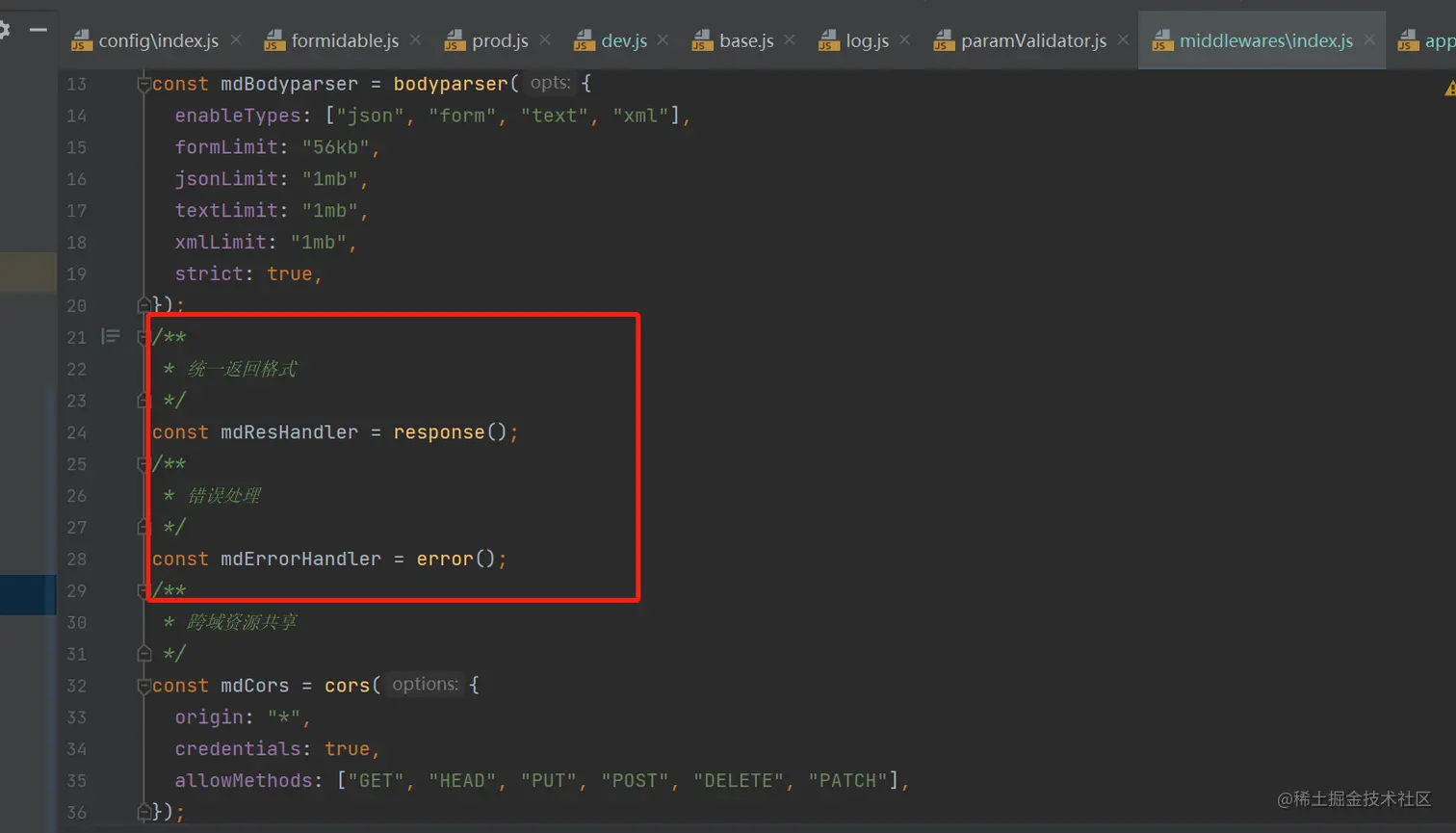Click the bodyparser function call
1456x833 pixels.
coord(451,84)
